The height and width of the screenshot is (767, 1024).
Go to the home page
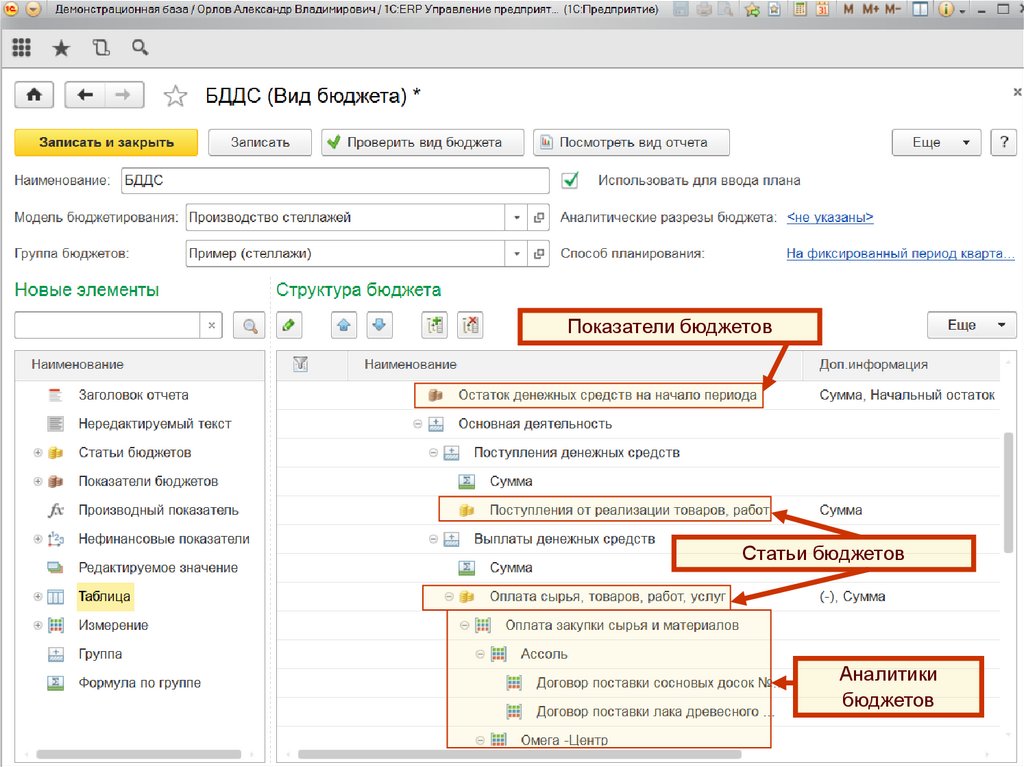34,95
